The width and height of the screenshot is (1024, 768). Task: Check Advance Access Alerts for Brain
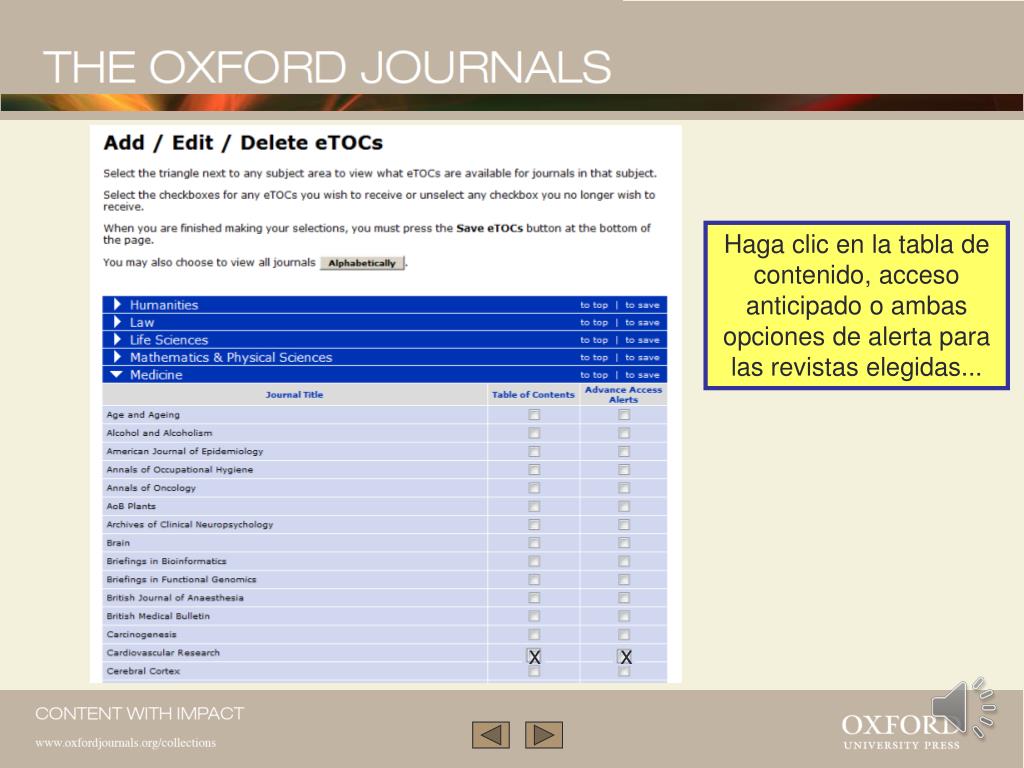tap(624, 543)
